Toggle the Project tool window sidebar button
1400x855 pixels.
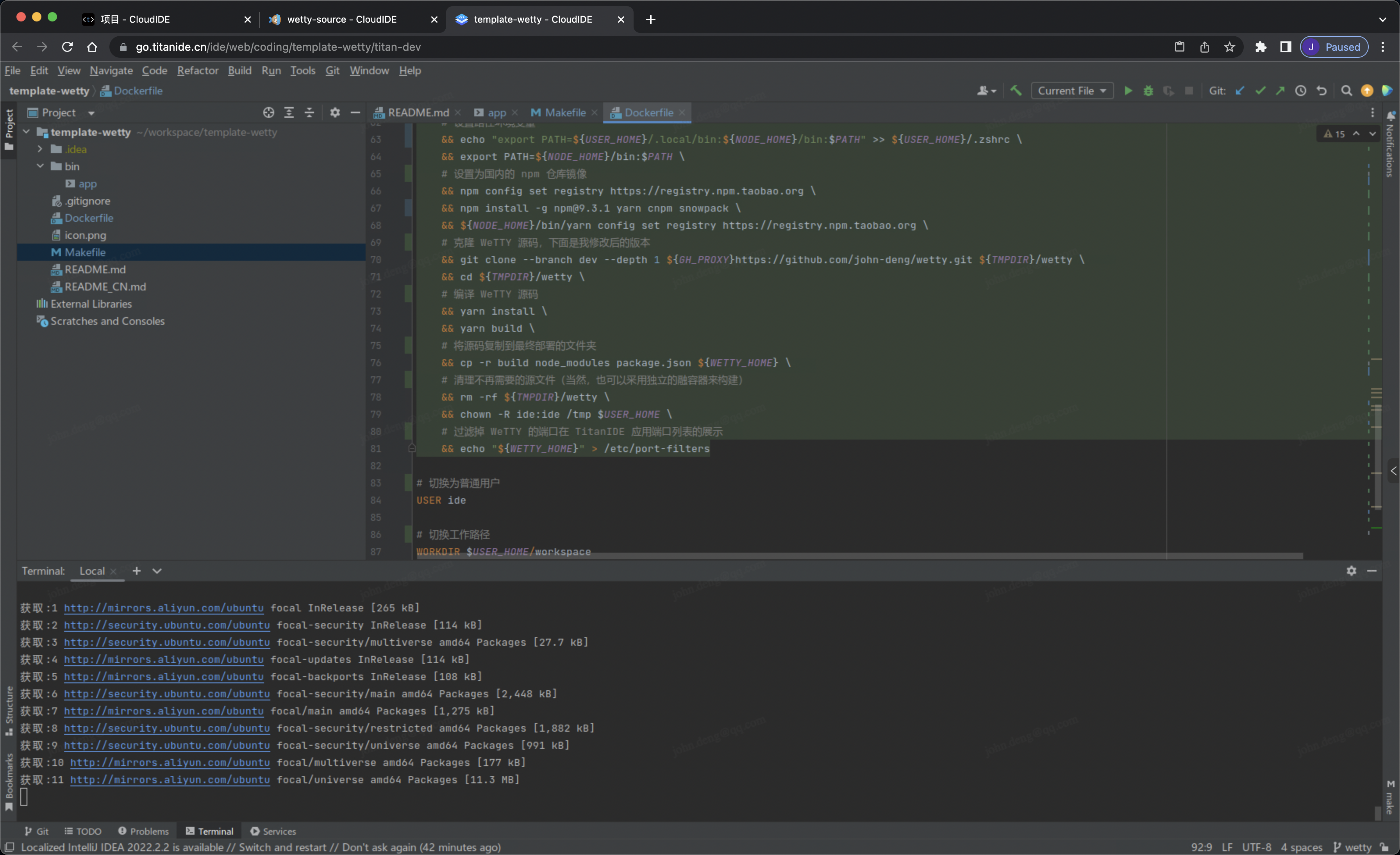[9, 130]
